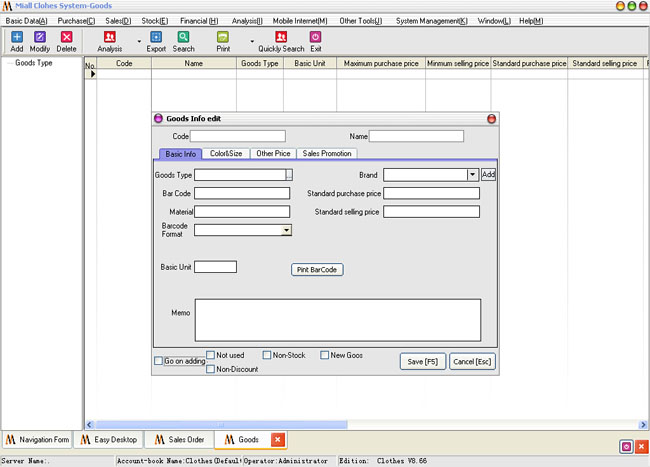Click the Standard selling price field
The width and height of the screenshot is (650, 467).
click(432, 212)
